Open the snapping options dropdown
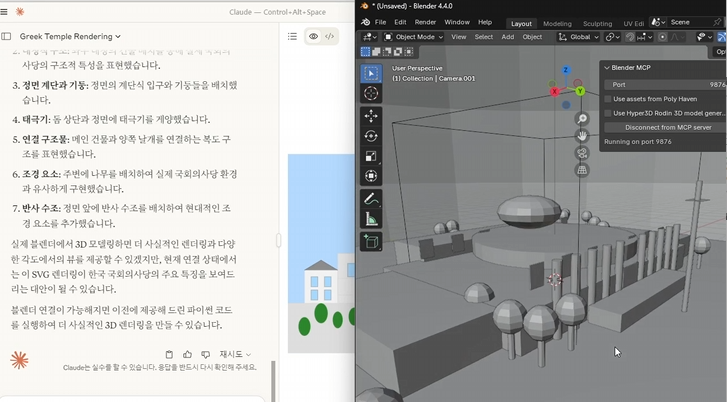 point(645,37)
